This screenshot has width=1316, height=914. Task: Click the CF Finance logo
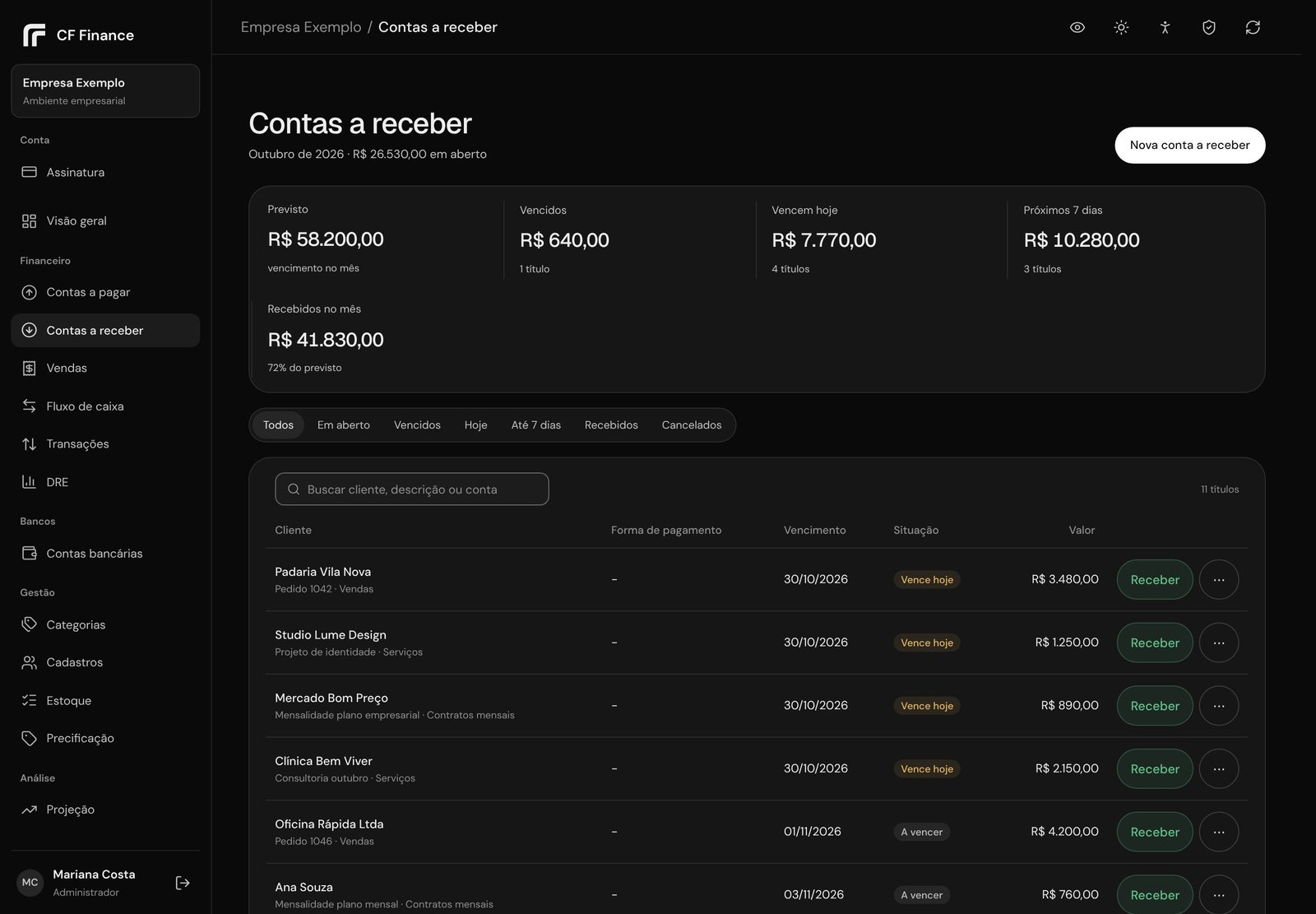coord(78,35)
